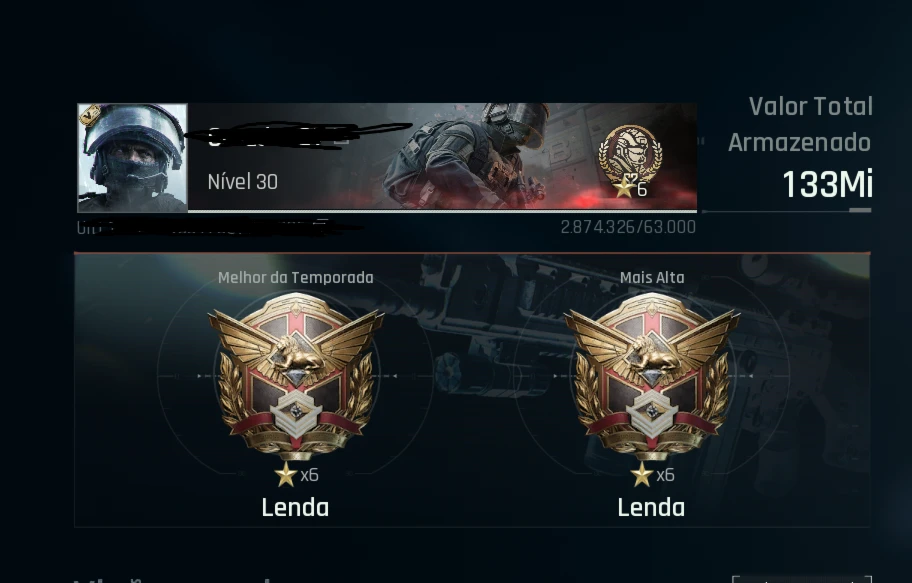The width and height of the screenshot is (912, 583).
Task: Click the experience progress bar under banner
Action: (443, 211)
